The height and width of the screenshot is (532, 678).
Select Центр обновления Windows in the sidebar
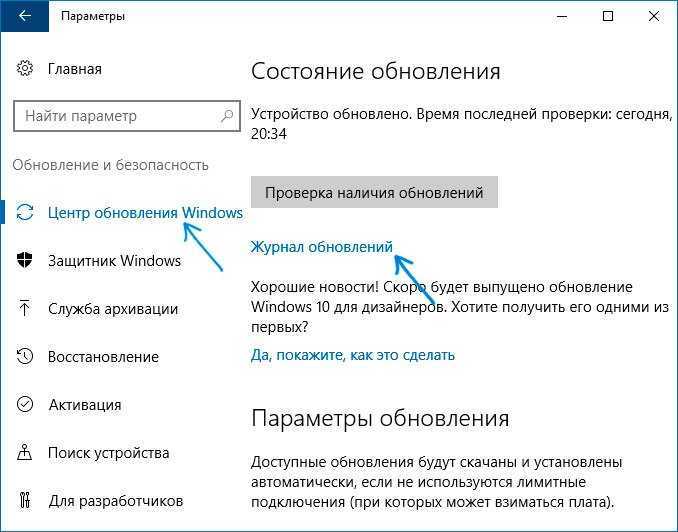click(145, 213)
